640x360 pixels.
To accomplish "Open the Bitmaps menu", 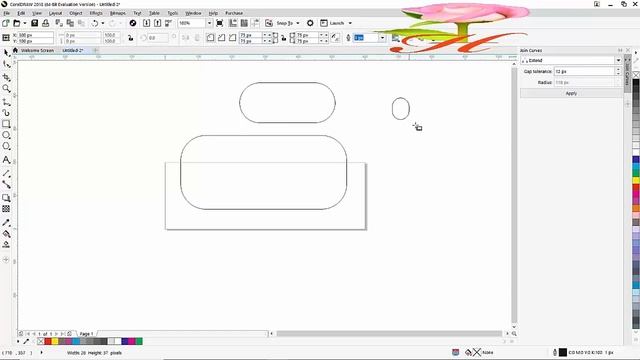I will point(118,13).
